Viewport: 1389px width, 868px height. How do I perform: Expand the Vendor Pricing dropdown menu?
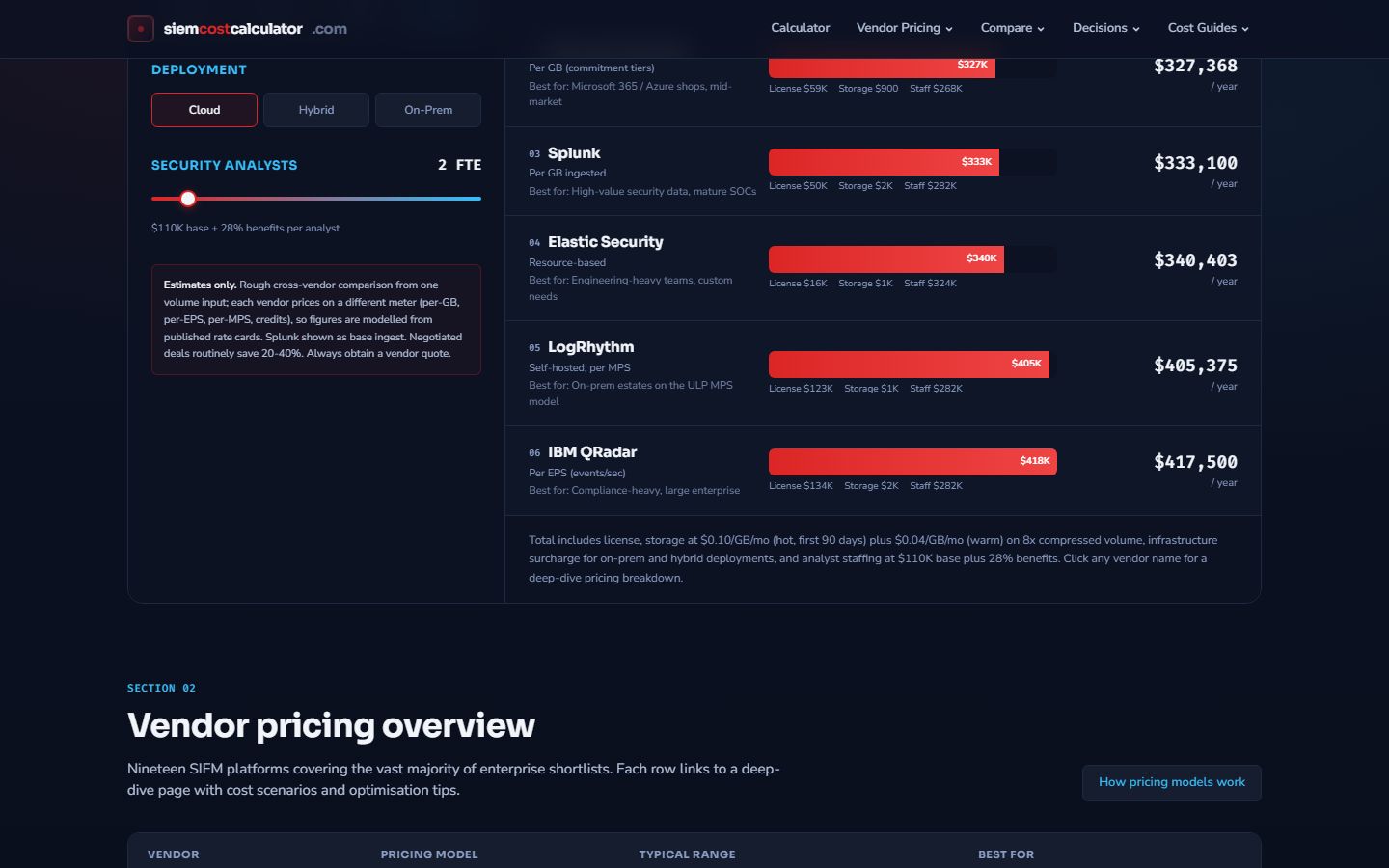coord(905,28)
